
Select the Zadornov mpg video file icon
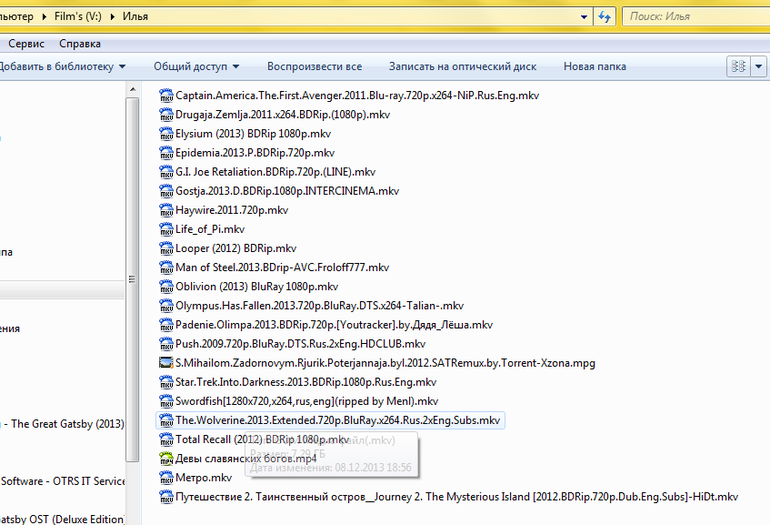click(x=167, y=363)
